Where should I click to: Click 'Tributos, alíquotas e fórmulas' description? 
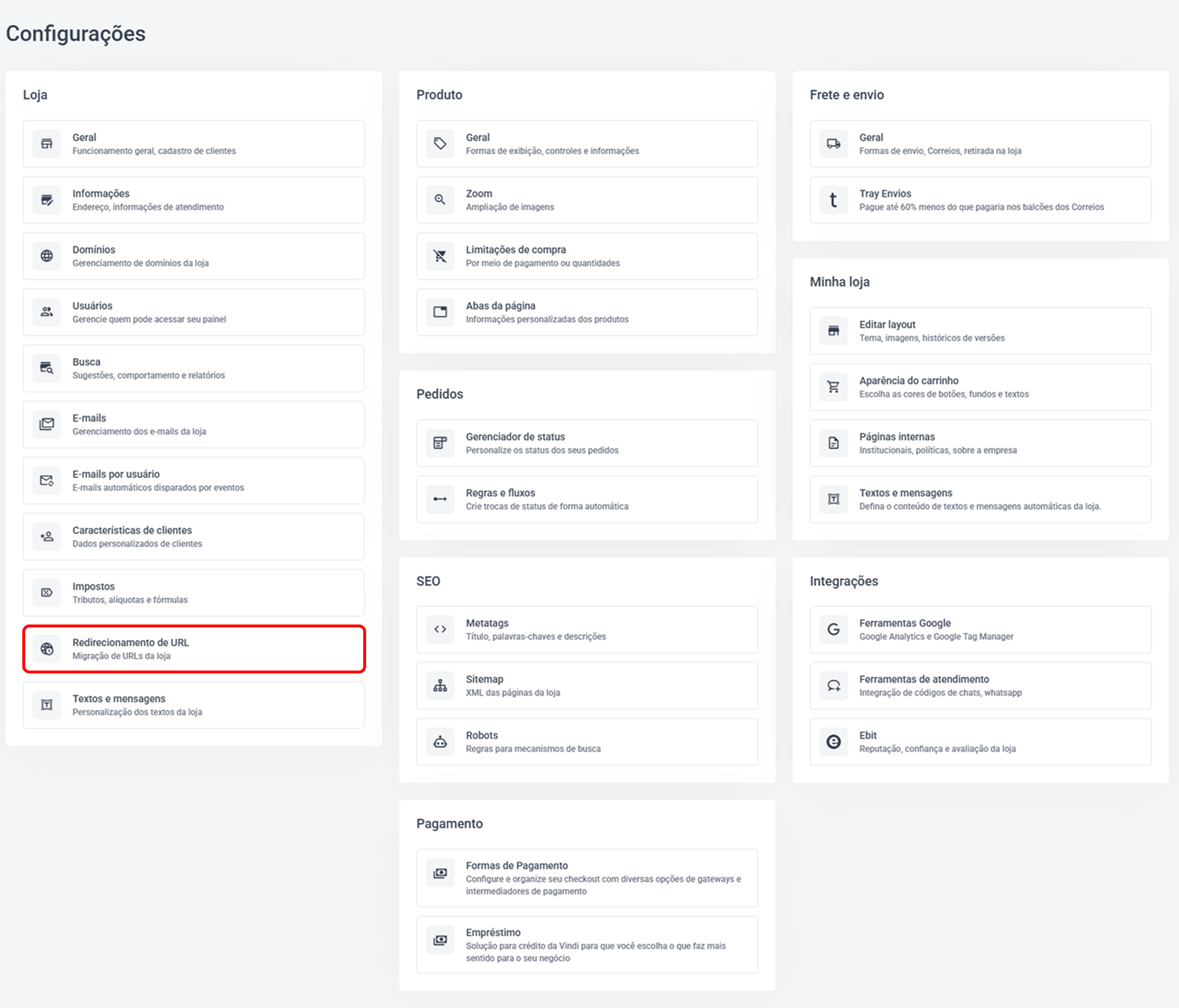pos(129,600)
